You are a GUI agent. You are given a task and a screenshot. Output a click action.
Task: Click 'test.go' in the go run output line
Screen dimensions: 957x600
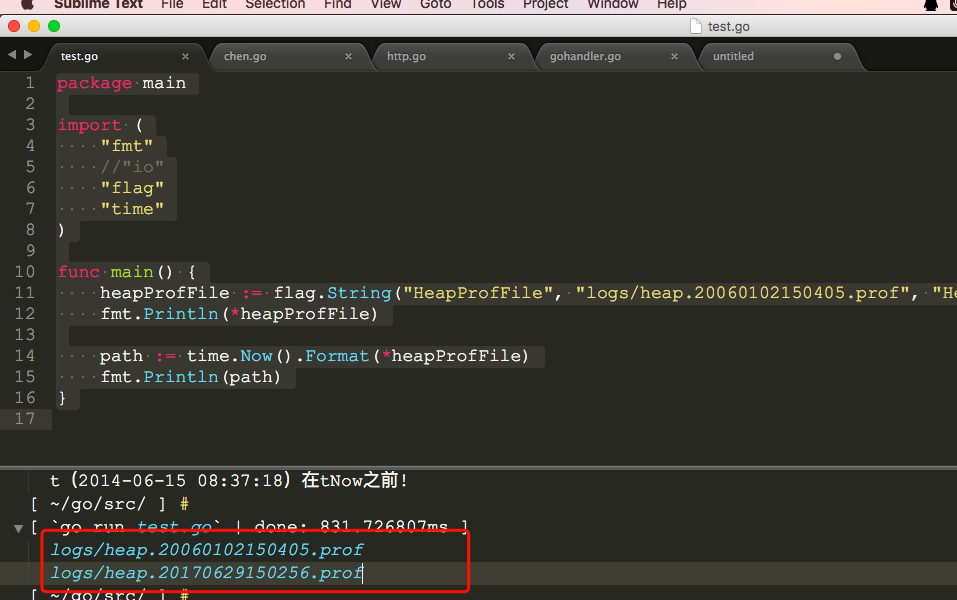click(175, 527)
